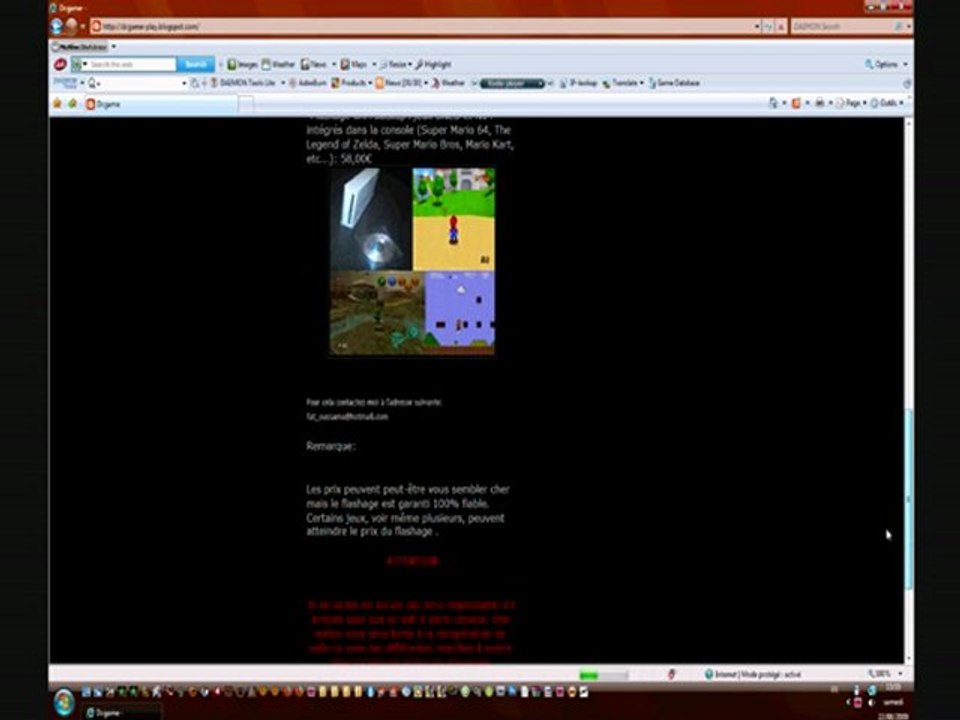
Task: Click the red round Ask toolbar logo
Action: point(60,64)
